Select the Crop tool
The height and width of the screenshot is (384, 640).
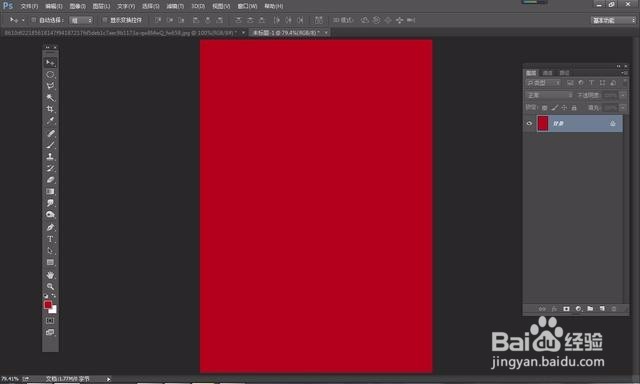point(50,109)
